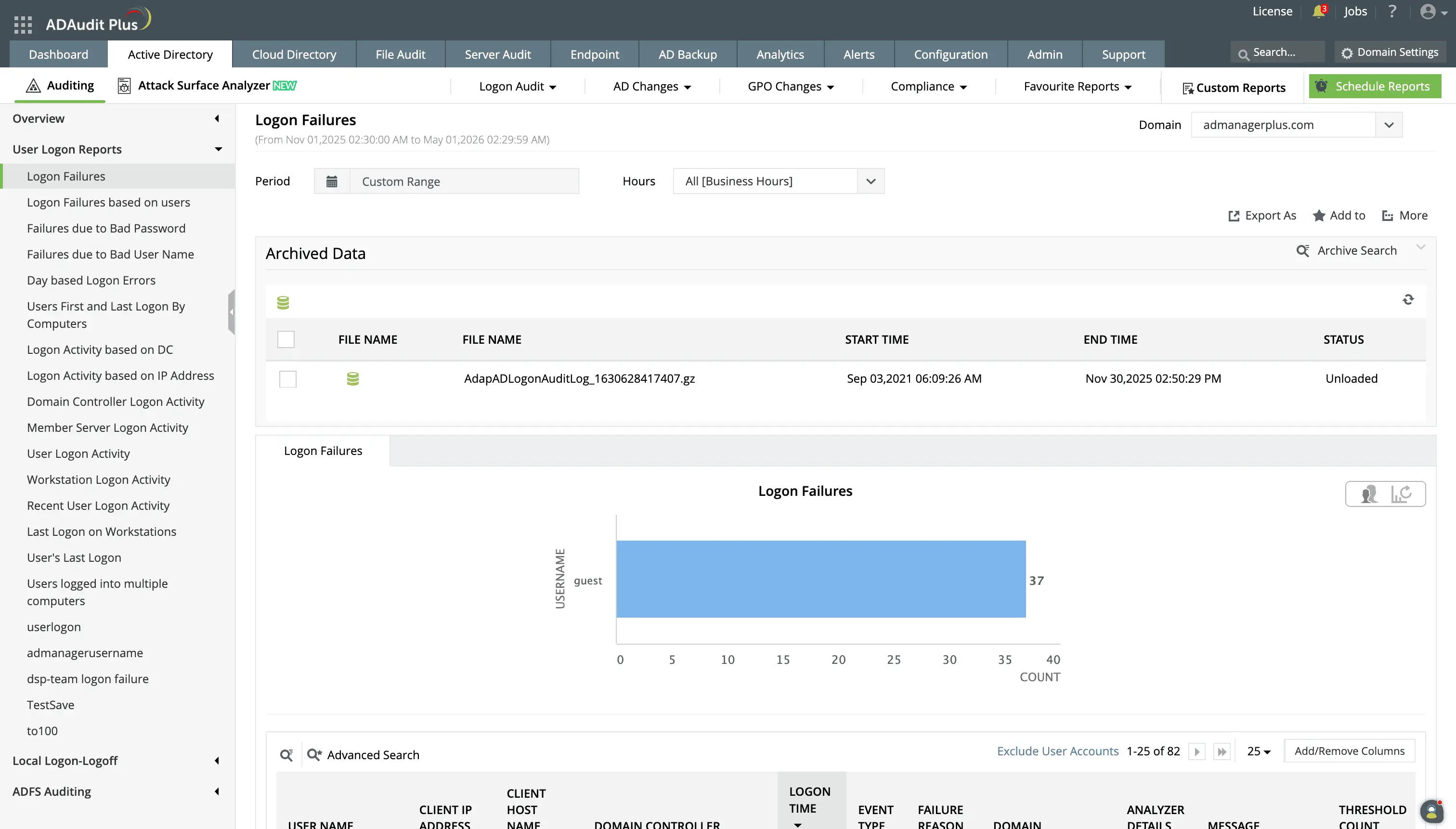Screen dimensions: 1456x829
Task: Switch chart to user view icon
Action: 1369,494
